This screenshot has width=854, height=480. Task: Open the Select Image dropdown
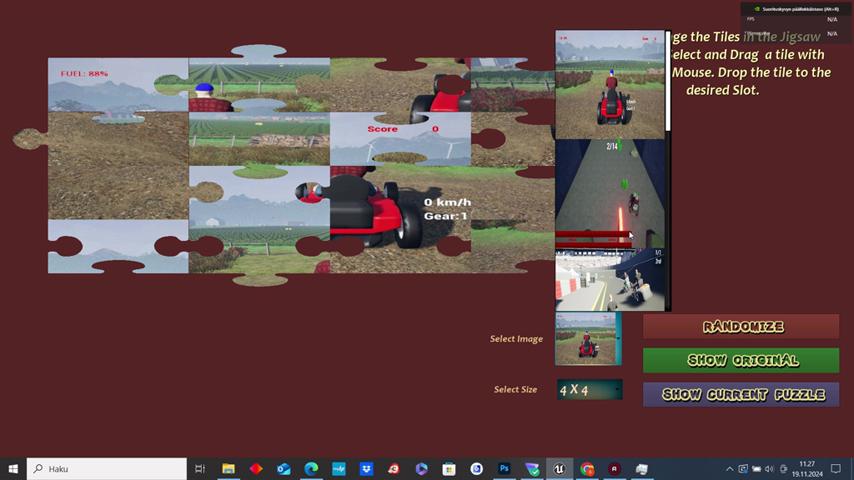[588, 338]
